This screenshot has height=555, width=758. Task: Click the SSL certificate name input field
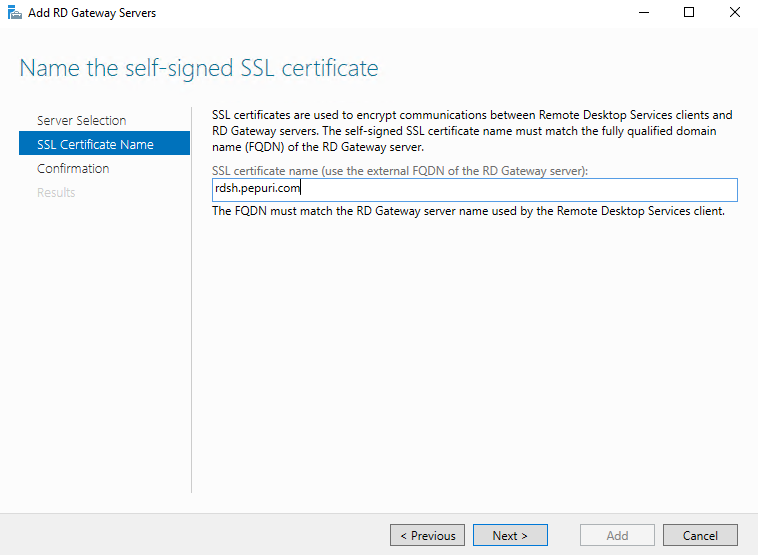(x=475, y=190)
